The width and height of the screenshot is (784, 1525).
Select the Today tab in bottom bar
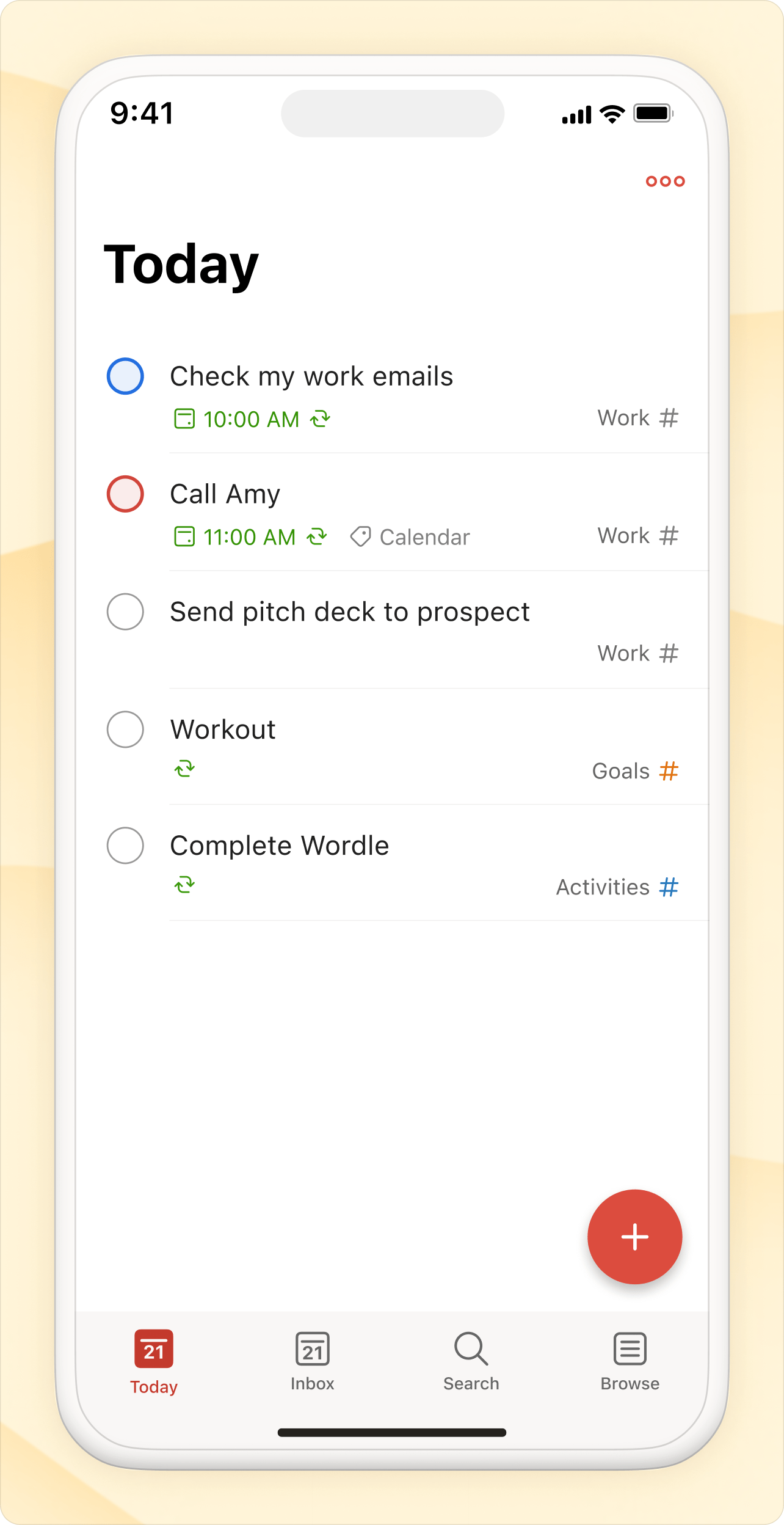pyautogui.click(x=154, y=1361)
